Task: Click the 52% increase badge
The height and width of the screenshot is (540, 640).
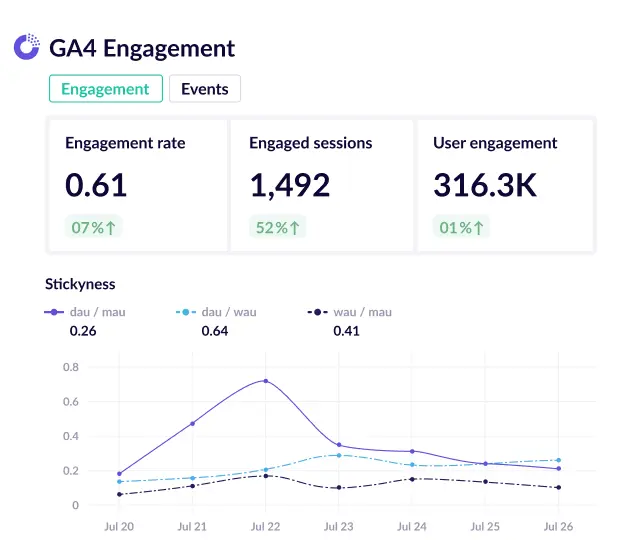Action: (278, 227)
